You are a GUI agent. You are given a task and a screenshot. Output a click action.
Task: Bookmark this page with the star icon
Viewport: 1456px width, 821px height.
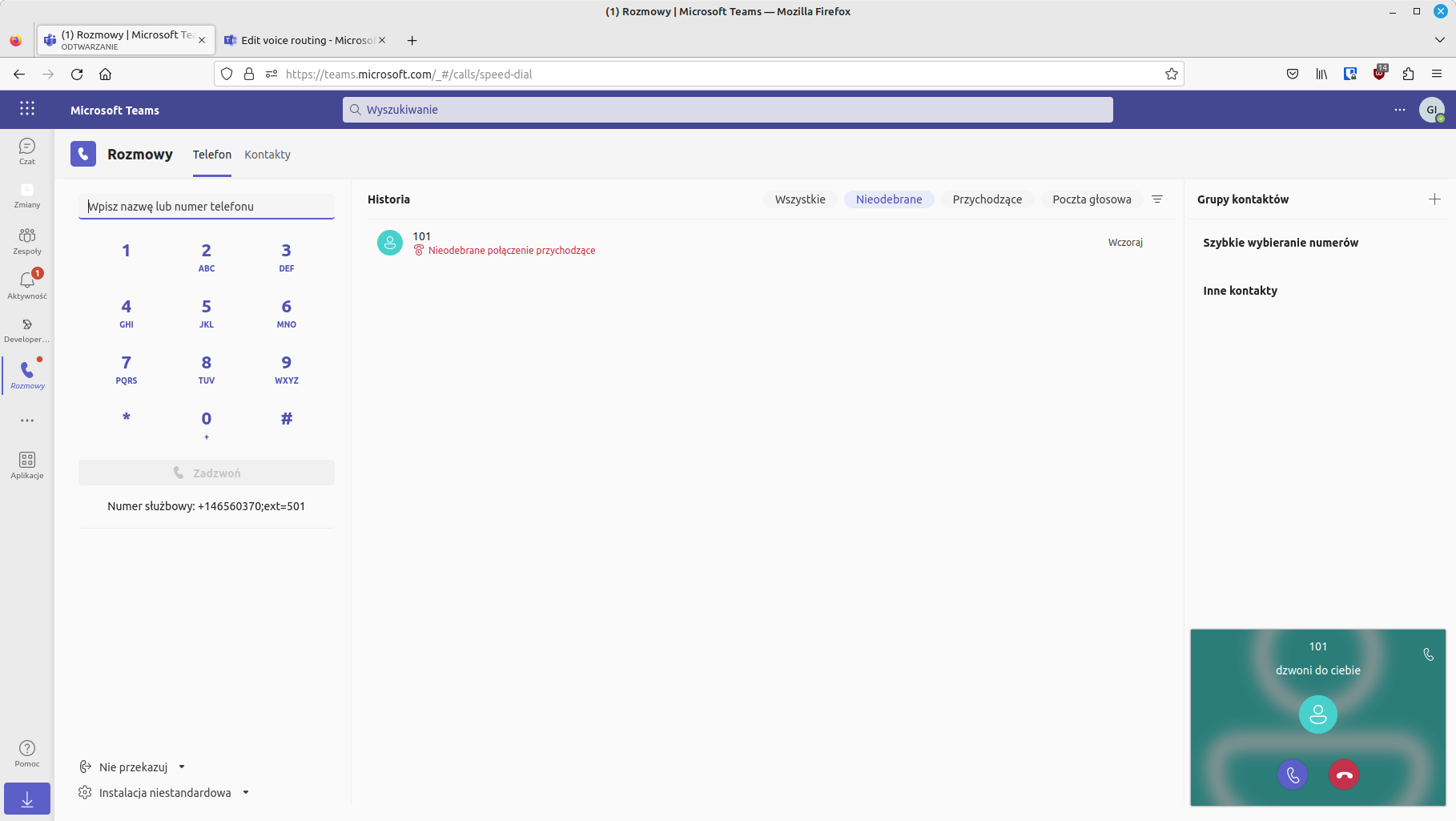1172,74
